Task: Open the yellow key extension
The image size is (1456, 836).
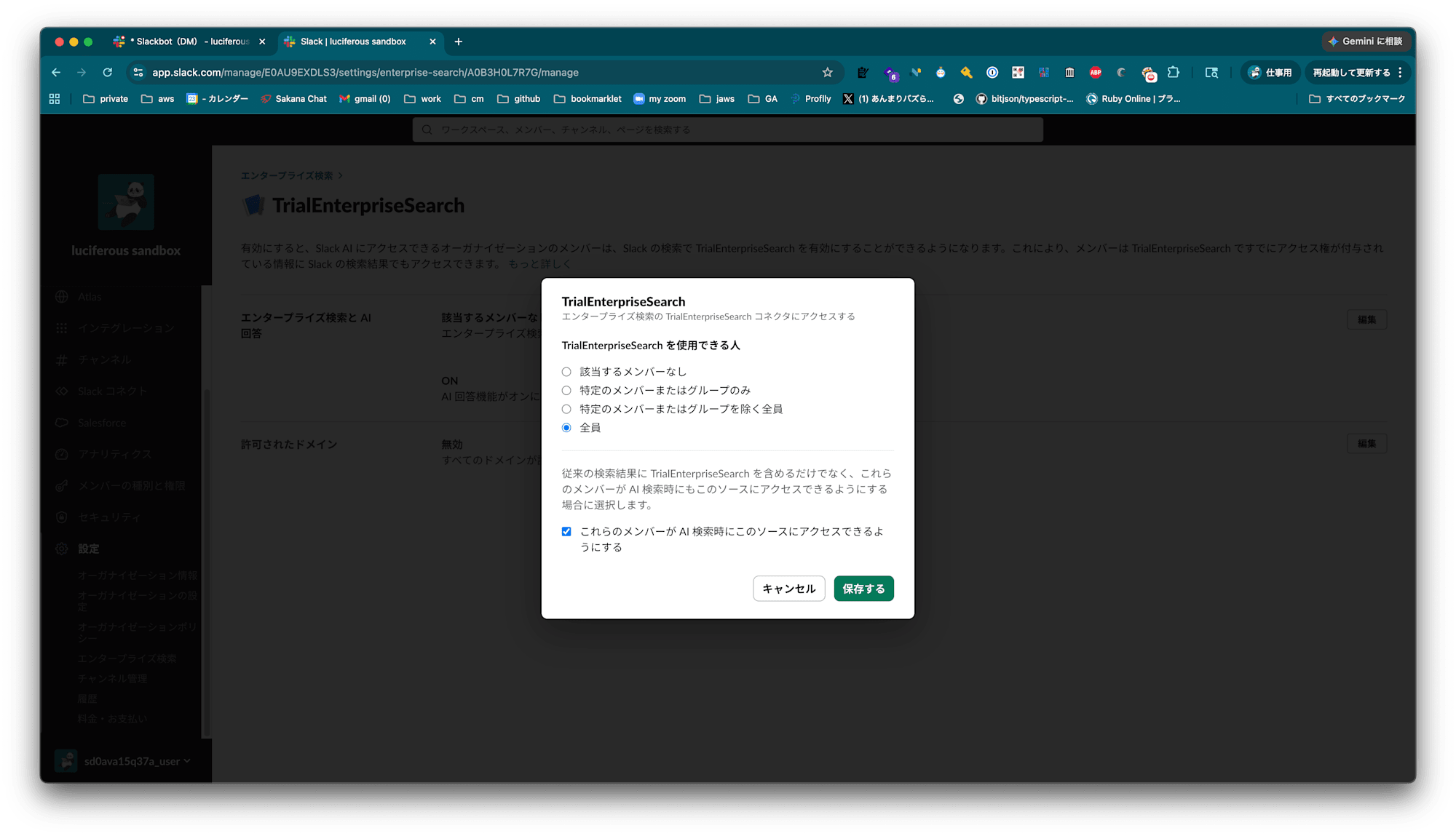Action: coord(967,73)
